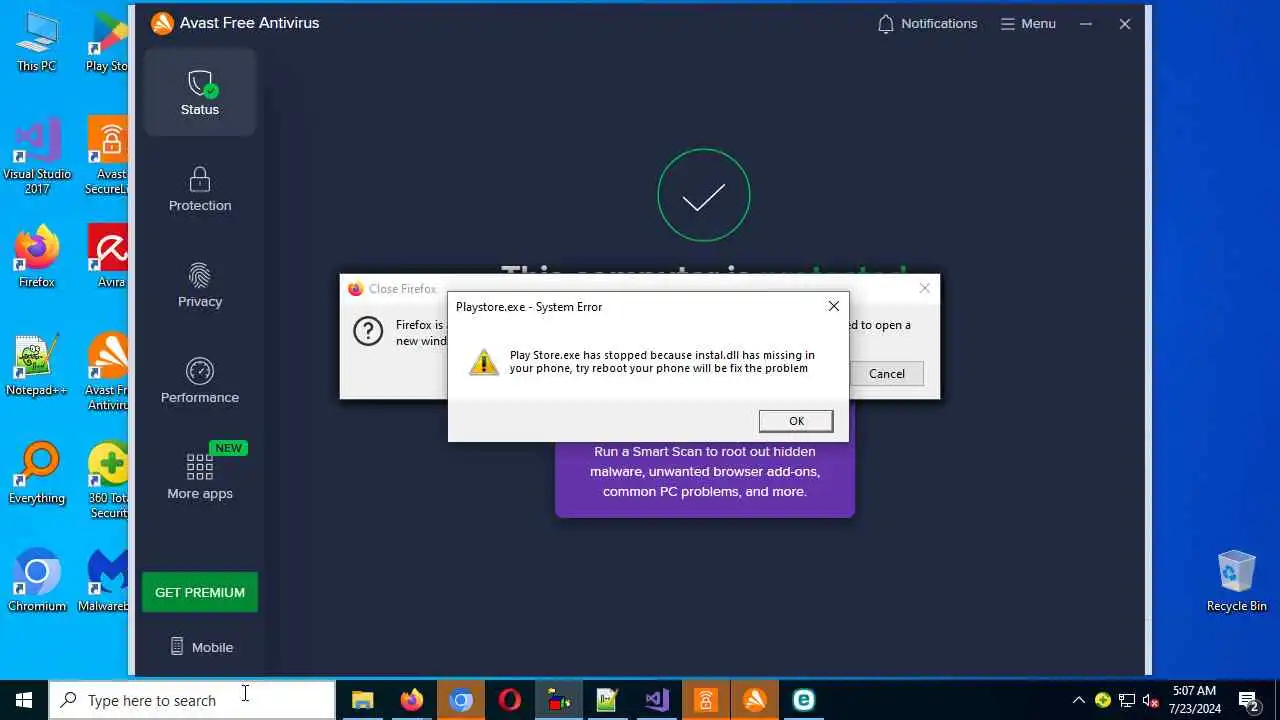Screen dimensions: 1280x720
Task: Open File Explorer from taskbar
Action: tap(362, 700)
